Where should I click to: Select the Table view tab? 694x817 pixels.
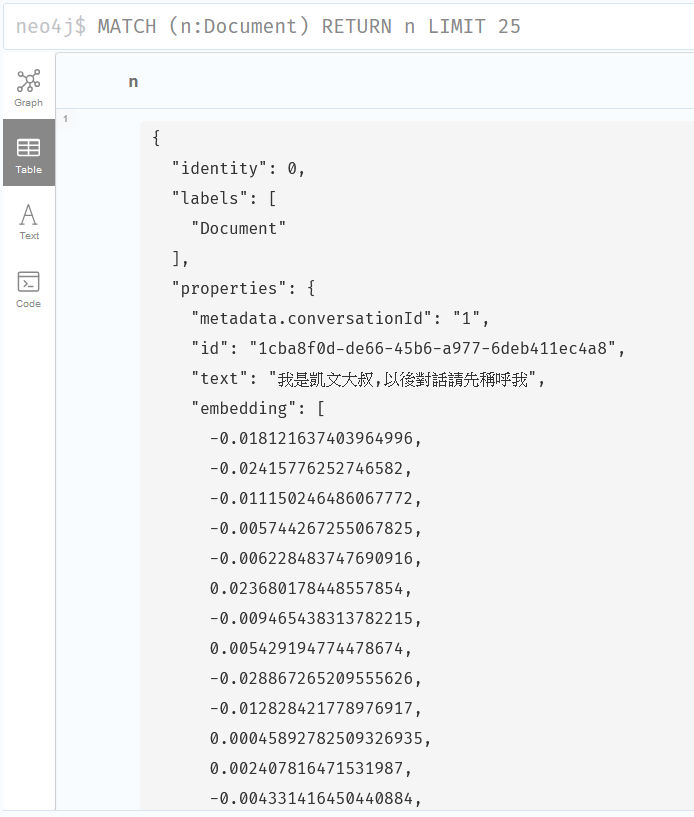click(x=29, y=153)
